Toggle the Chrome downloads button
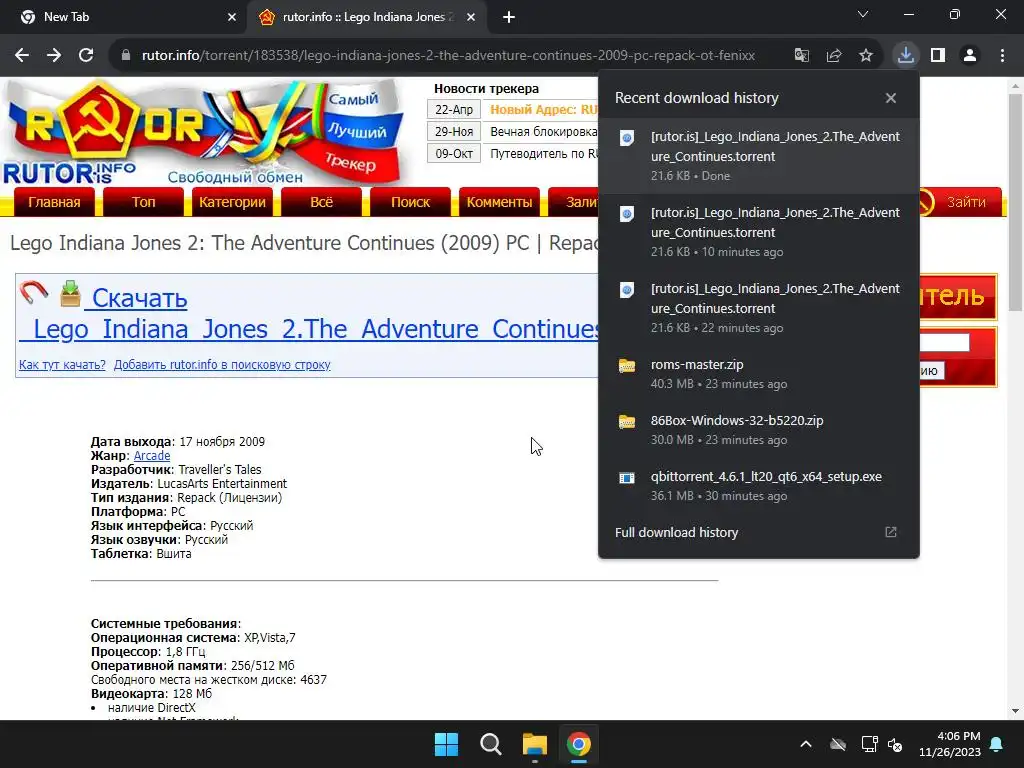Viewport: 1024px width, 768px height. pos(906,56)
